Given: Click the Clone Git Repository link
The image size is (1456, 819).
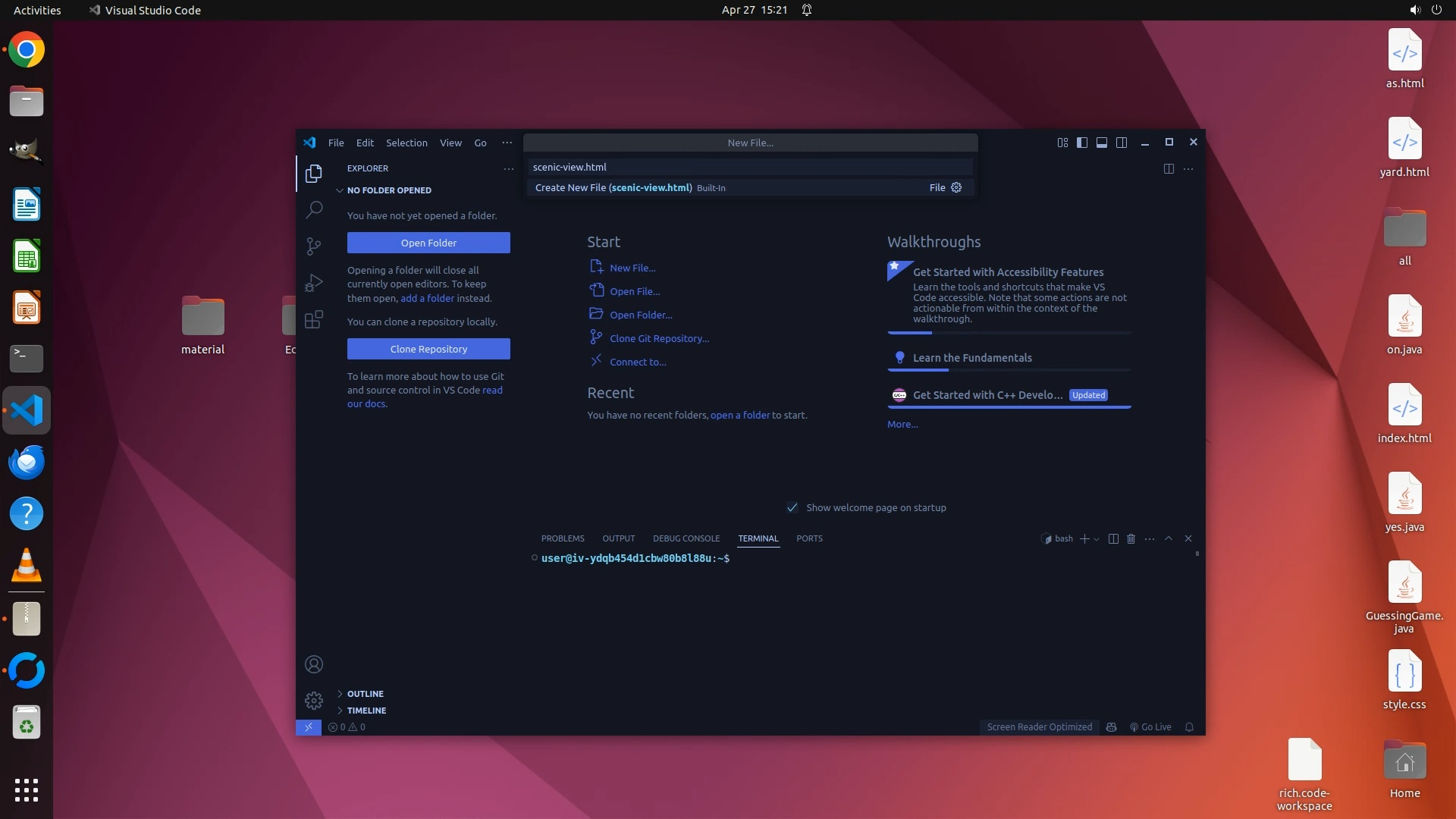Looking at the screenshot, I should (x=659, y=338).
